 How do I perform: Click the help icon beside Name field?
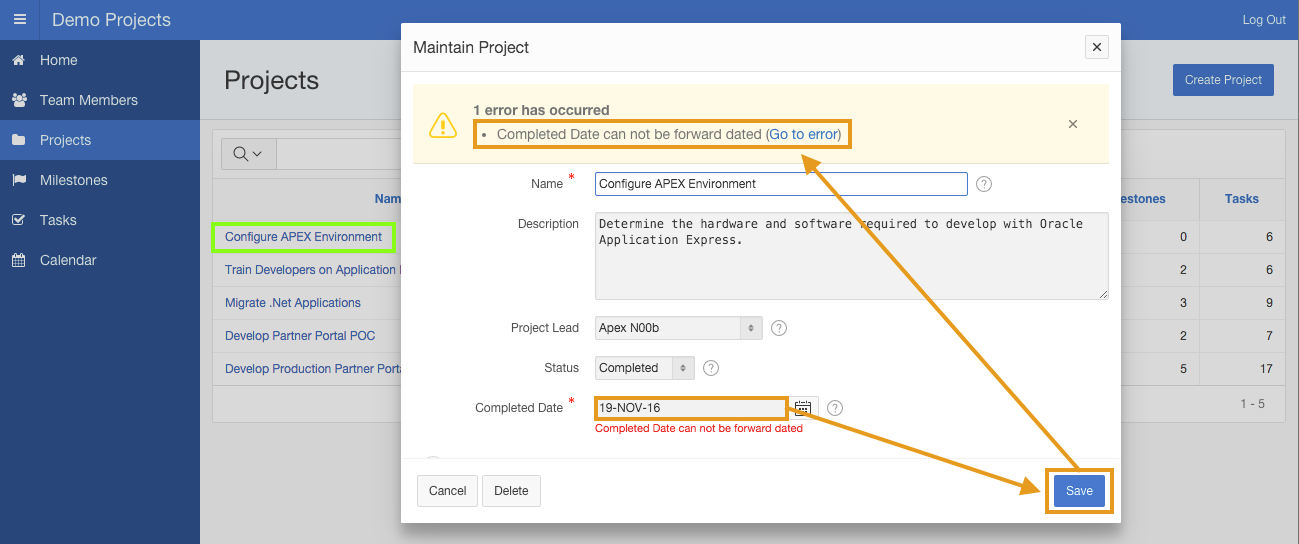pyautogui.click(x=984, y=184)
